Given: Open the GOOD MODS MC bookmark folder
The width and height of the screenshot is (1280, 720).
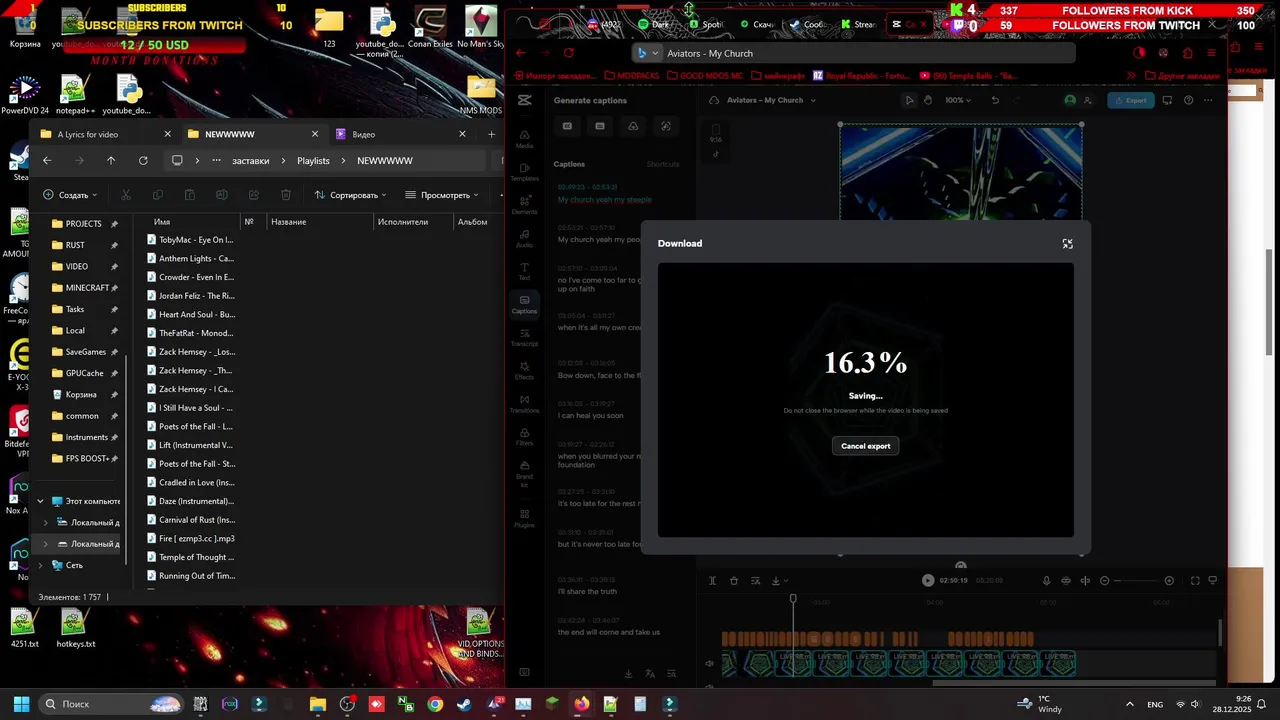Looking at the screenshot, I should point(705,75).
